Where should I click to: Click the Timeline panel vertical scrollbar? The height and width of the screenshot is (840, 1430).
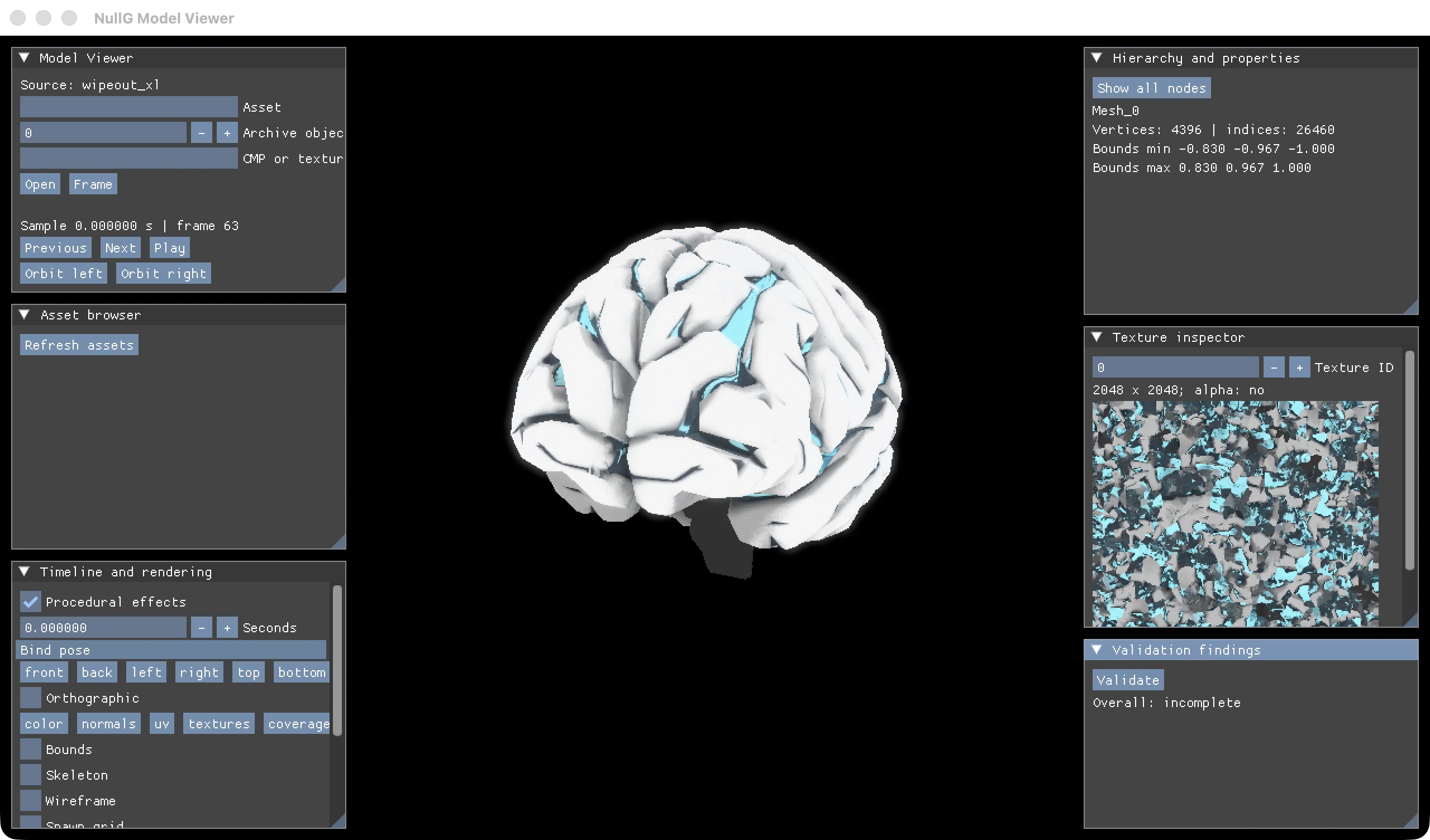point(337,661)
